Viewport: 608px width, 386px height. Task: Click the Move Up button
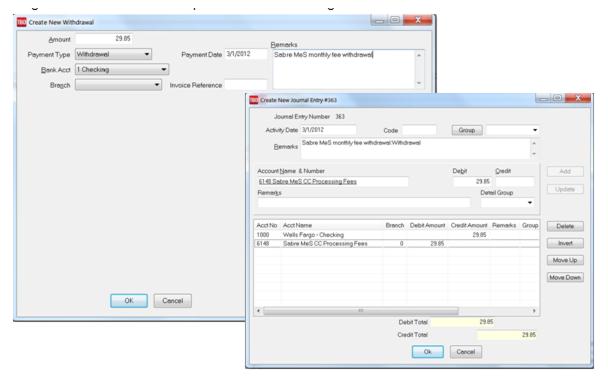point(565,260)
